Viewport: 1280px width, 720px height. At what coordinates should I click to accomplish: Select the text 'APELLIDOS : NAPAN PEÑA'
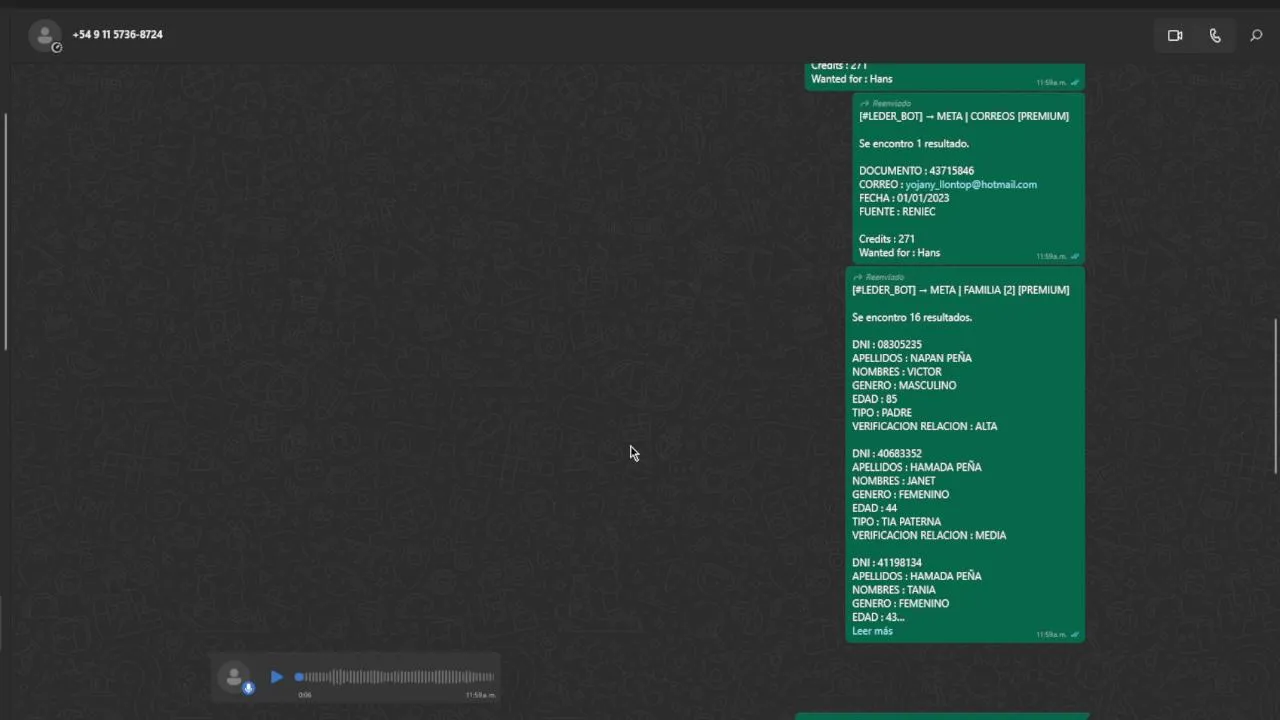912,358
